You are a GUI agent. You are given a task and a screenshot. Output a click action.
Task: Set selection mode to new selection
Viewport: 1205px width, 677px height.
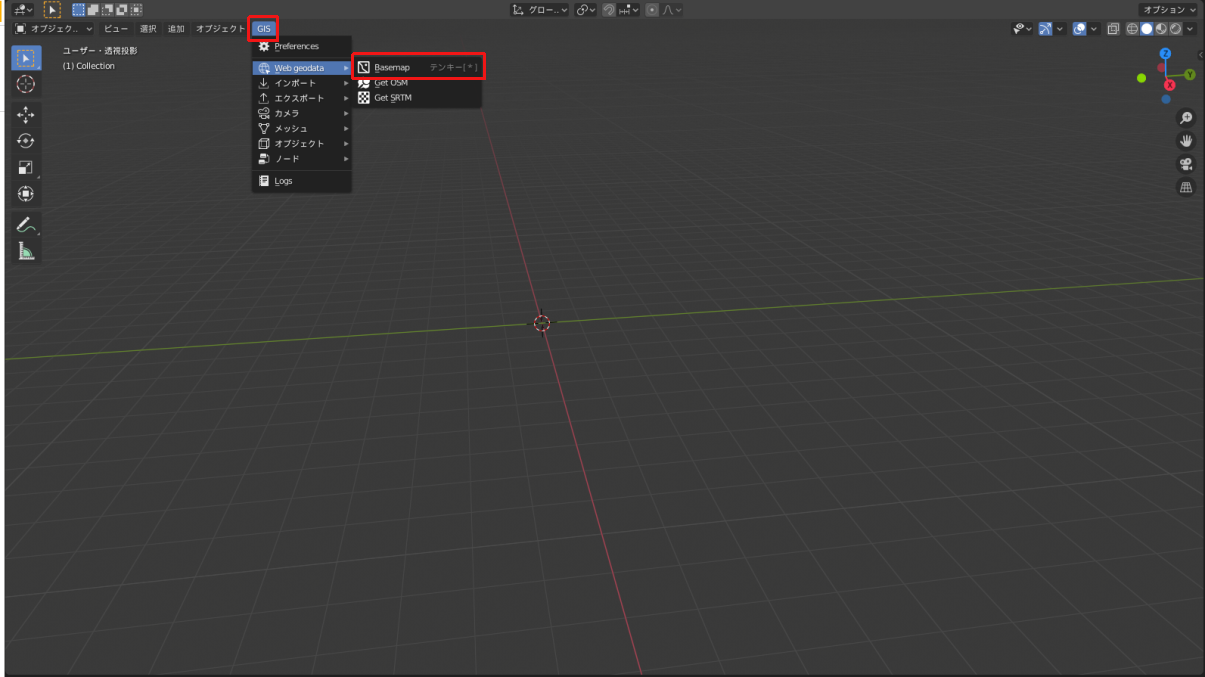tap(79, 10)
